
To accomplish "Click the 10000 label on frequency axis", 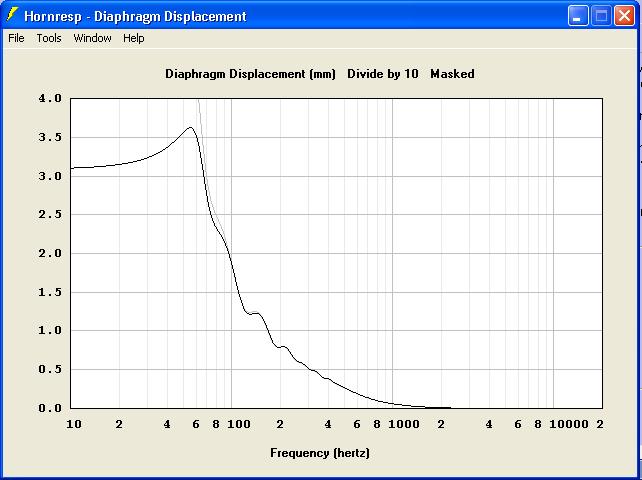I will pyautogui.click(x=569, y=424).
